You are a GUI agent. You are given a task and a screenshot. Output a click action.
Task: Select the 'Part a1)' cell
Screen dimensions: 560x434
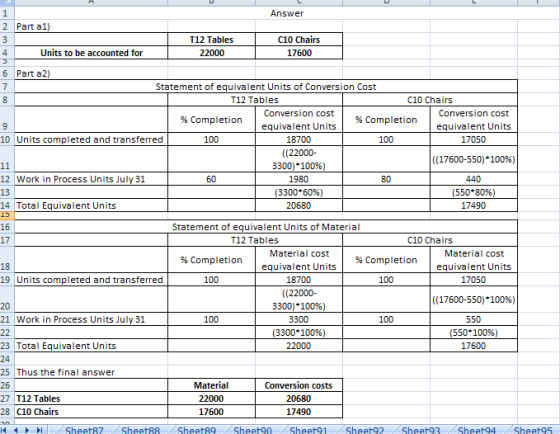91,26
